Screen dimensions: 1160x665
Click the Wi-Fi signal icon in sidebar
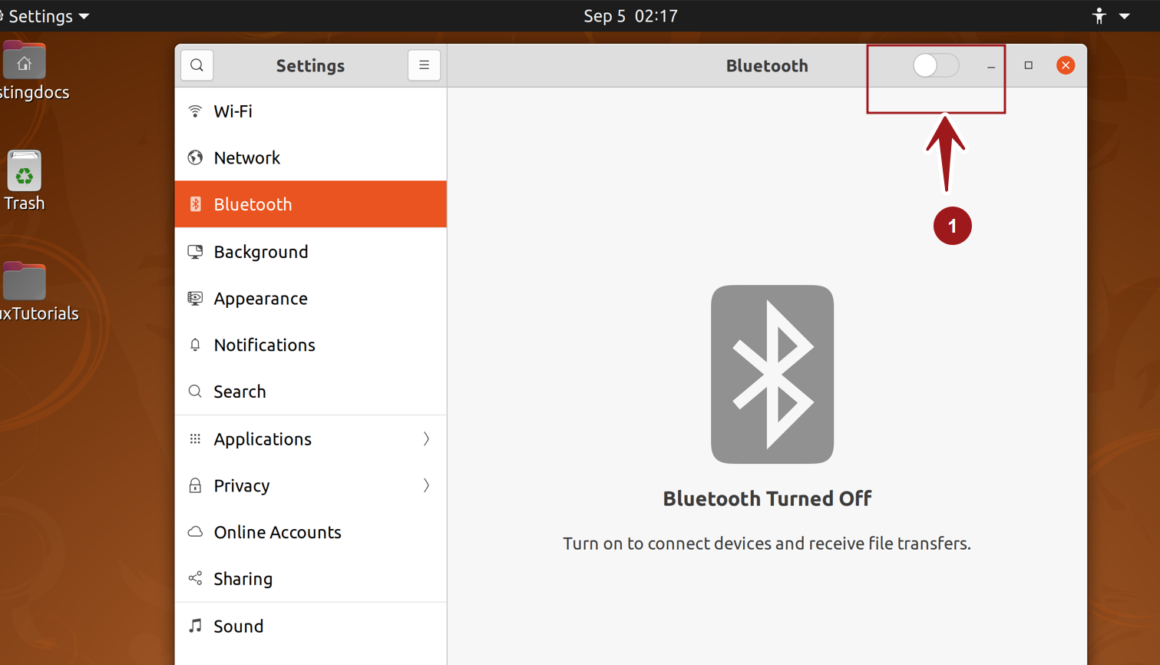[195, 111]
